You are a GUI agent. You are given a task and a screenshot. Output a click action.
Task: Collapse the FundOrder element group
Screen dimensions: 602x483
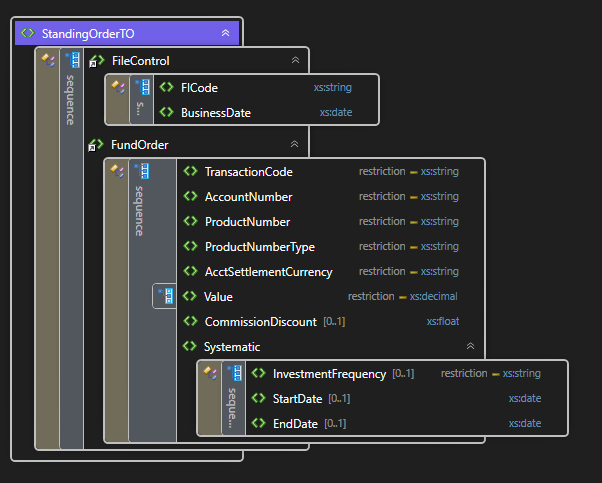coord(294,145)
